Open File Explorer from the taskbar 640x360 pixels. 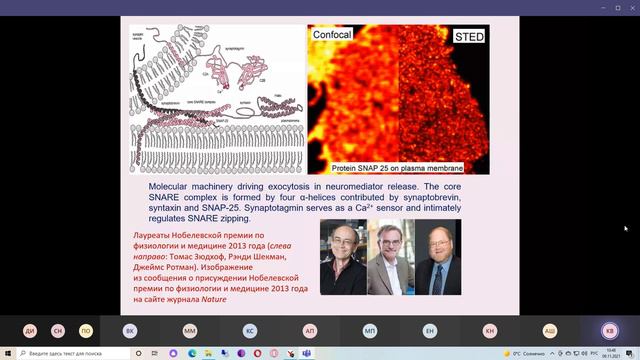click(208, 353)
